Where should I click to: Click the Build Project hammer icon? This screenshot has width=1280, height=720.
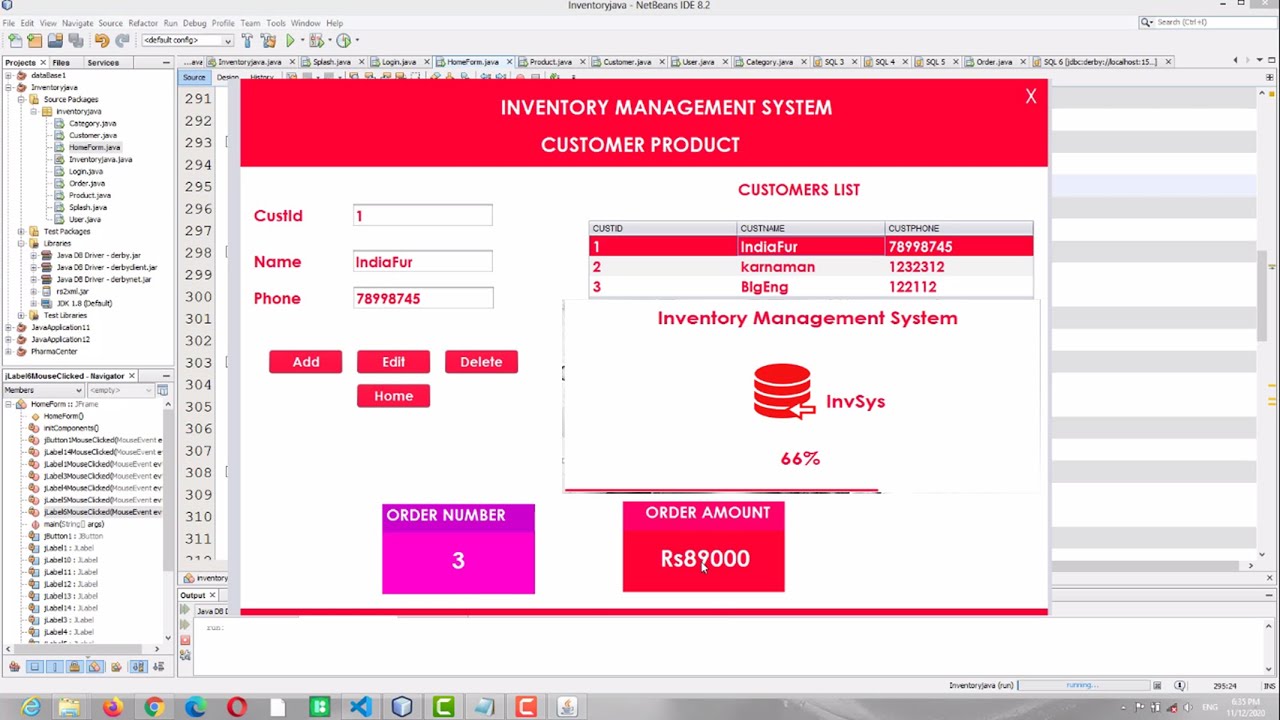click(247, 40)
